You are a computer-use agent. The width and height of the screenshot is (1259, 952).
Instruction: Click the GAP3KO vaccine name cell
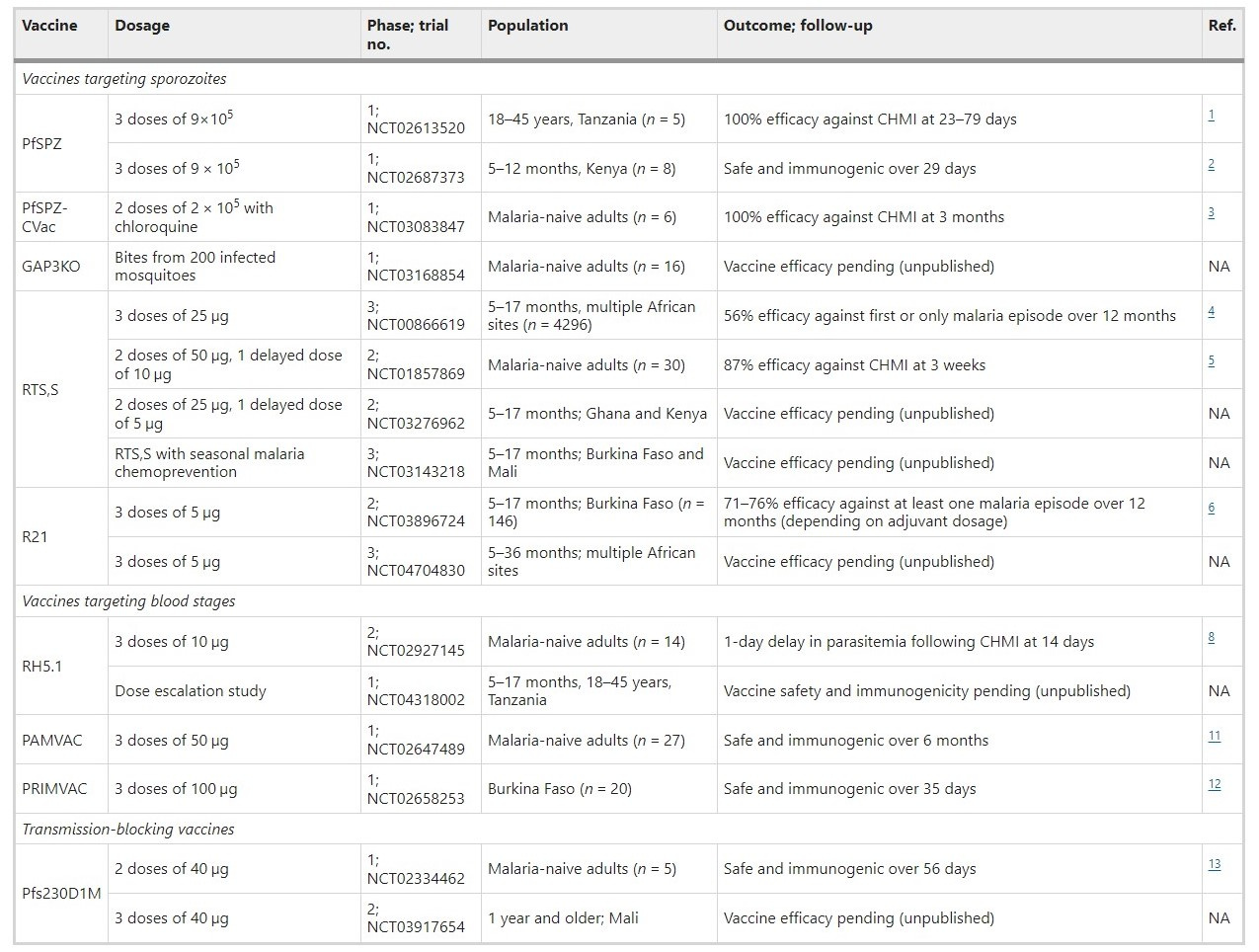pyautogui.click(x=52, y=267)
